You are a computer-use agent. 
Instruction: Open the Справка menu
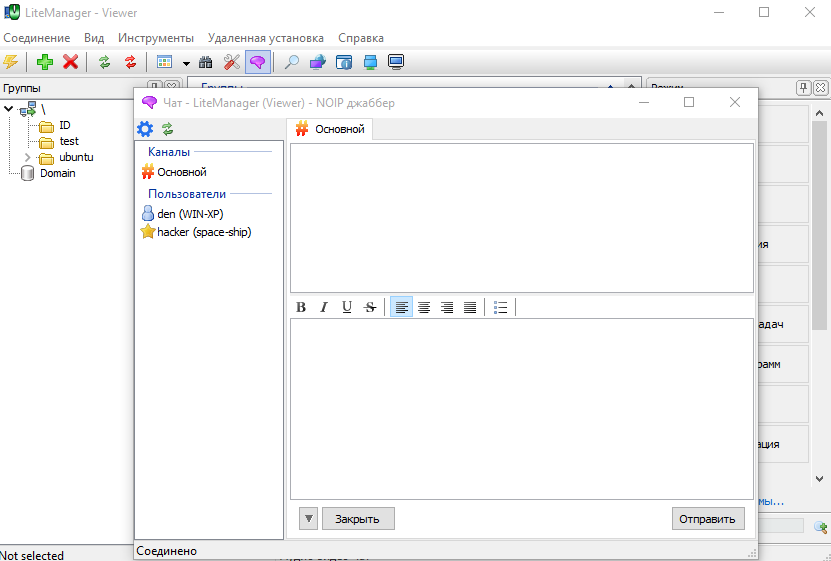tap(361, 38)
